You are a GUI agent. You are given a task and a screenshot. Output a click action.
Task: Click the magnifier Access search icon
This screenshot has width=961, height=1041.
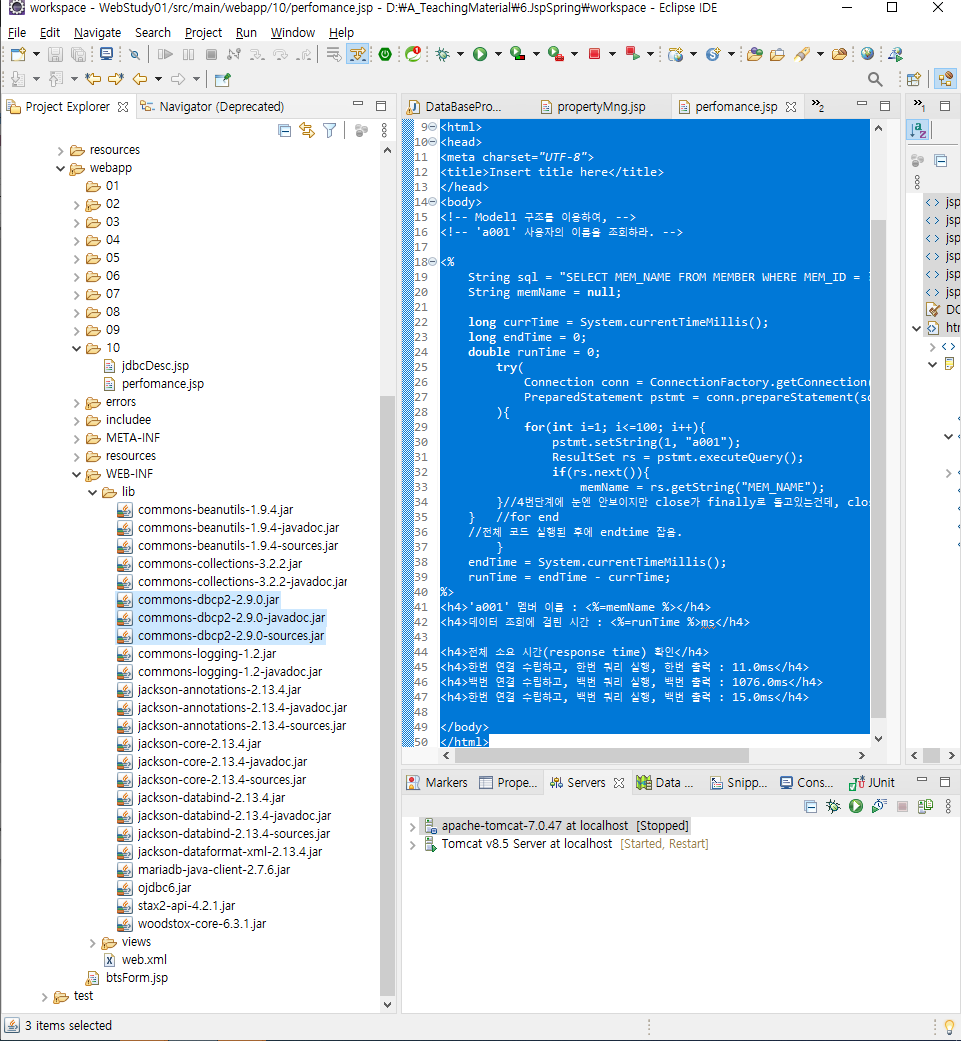tap(875, 80)
